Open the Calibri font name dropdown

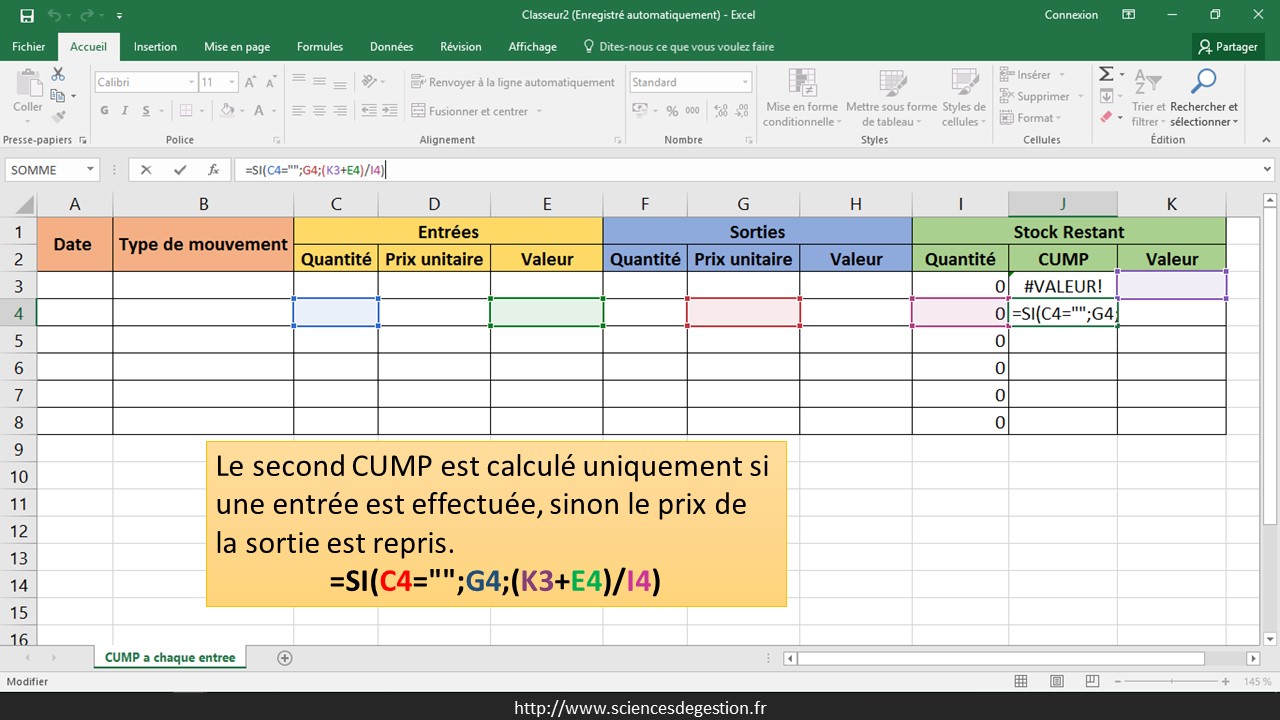pyautogui.click(x=191, y=82)
